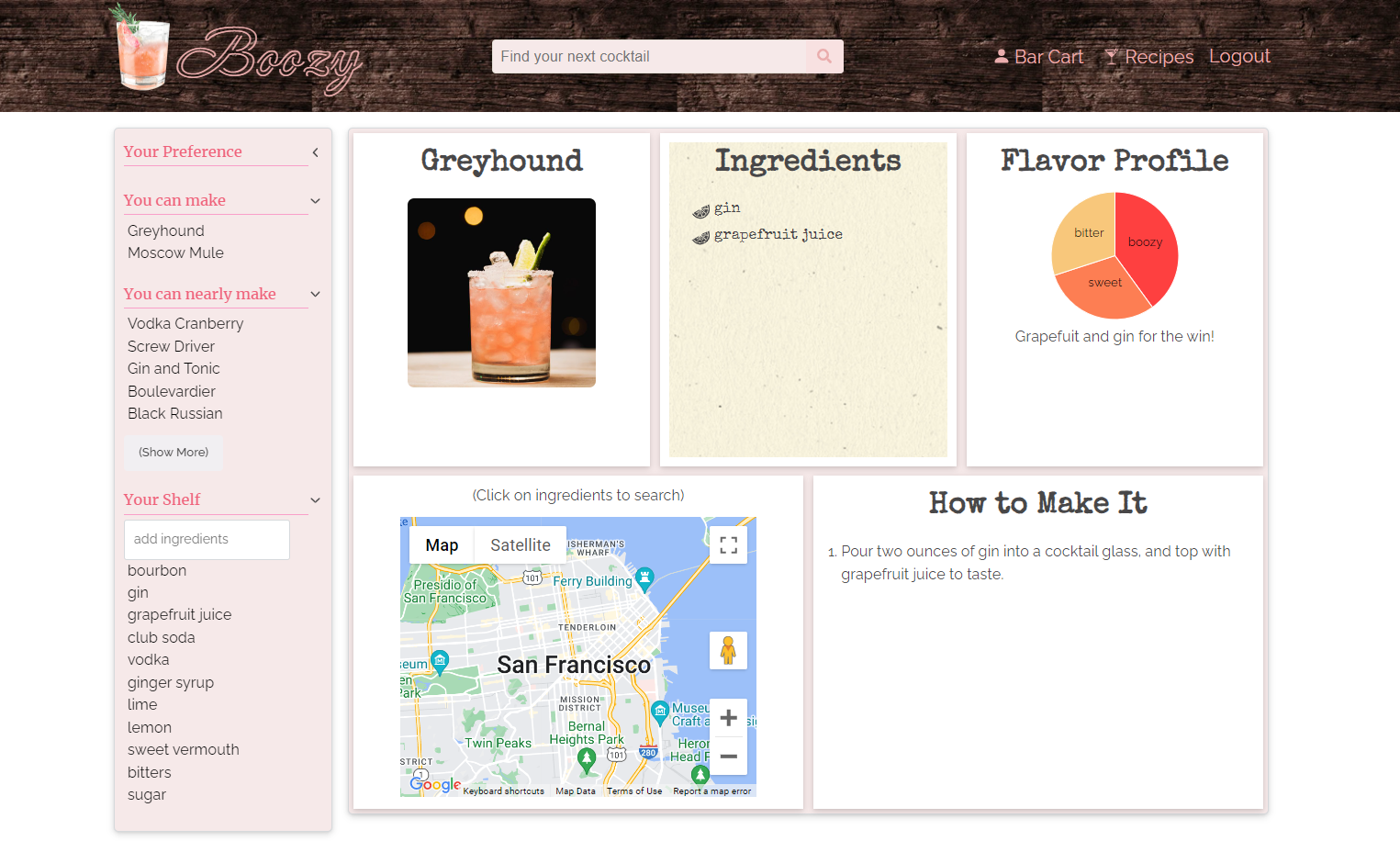Click the Map Data link
The width and height of the screenshot is (1400, 841).
576,791
